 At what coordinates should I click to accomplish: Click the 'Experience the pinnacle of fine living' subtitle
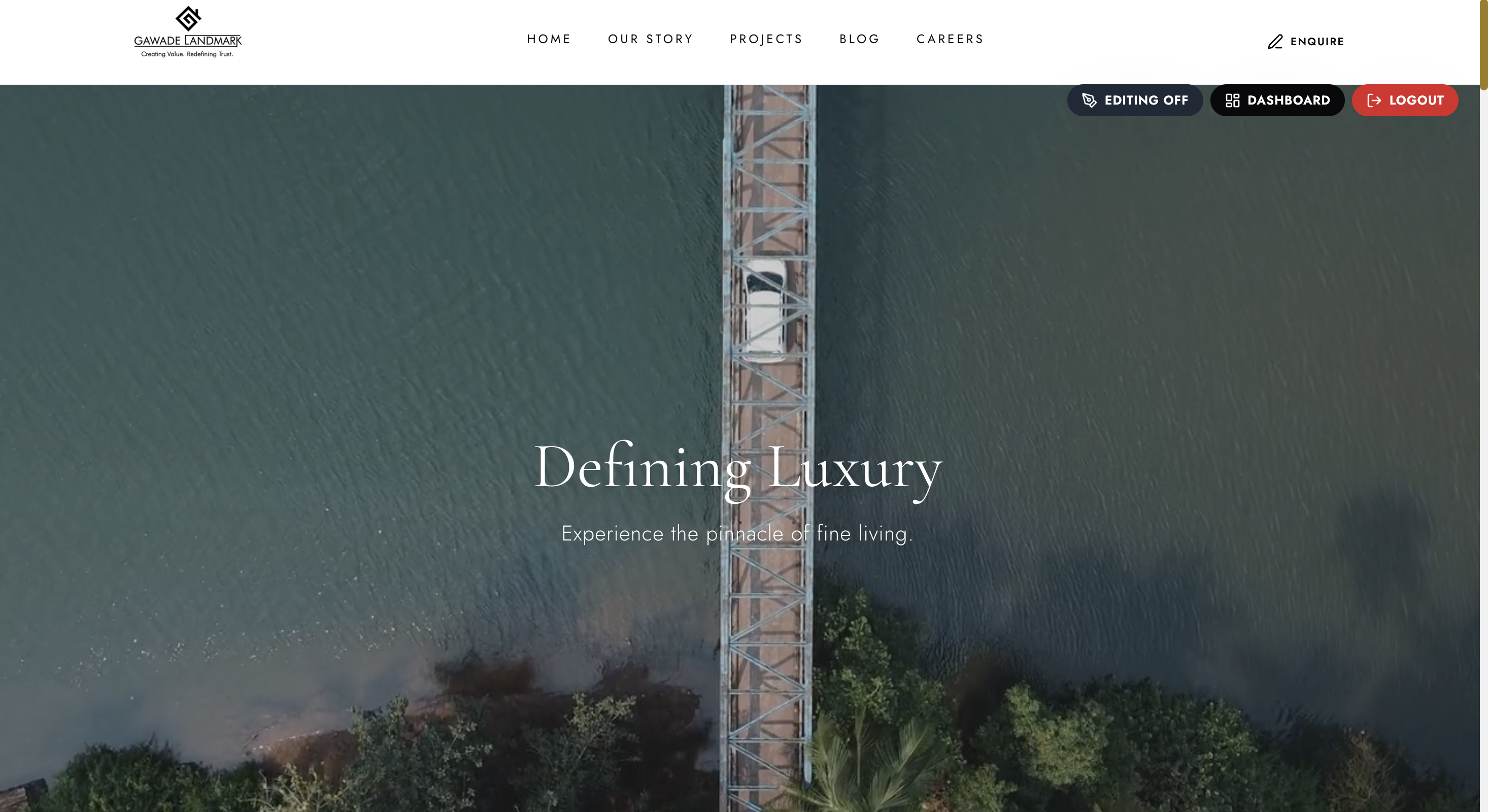[x=737, y=533]
